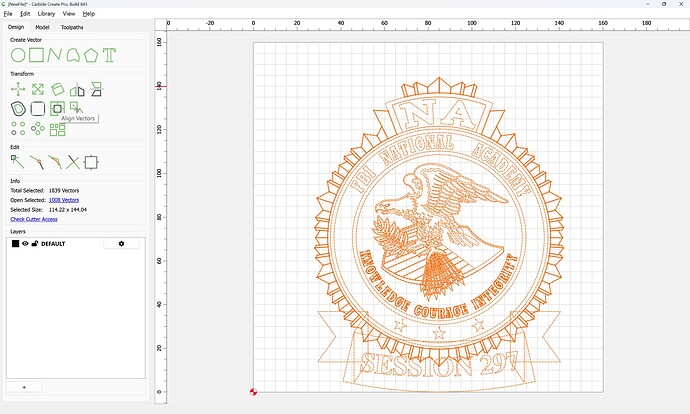Open the Circular Array tool
690x414 pixels.
click(x=38, y=128)
